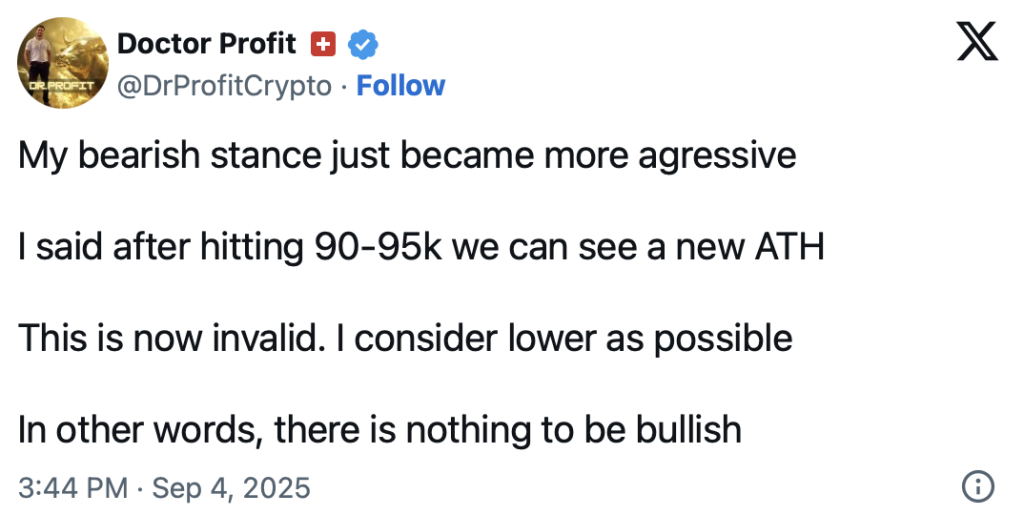
Task: Click the Sep 4, 2025 date
Action: [231, 488]
